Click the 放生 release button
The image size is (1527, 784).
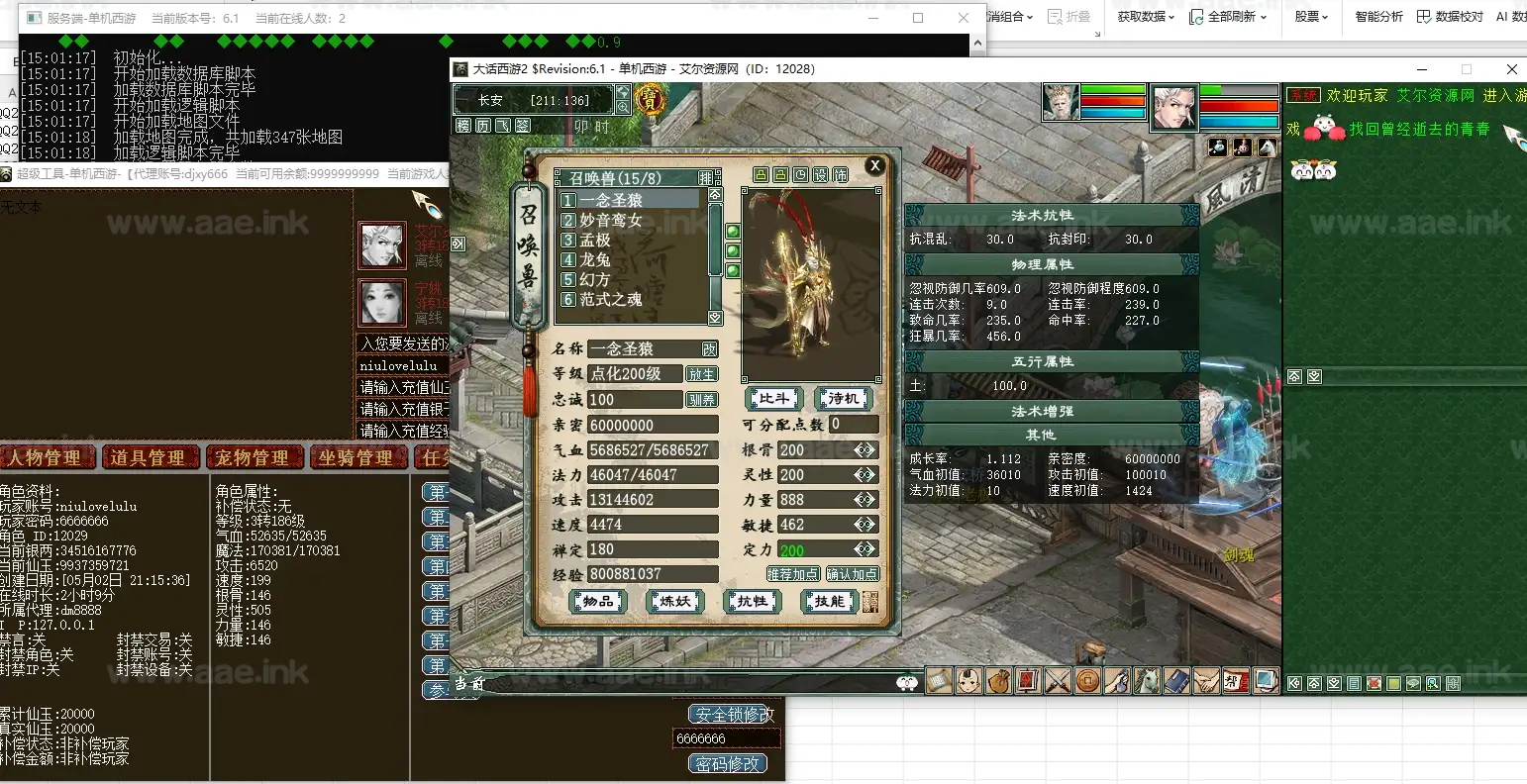(x=702, y=375)
